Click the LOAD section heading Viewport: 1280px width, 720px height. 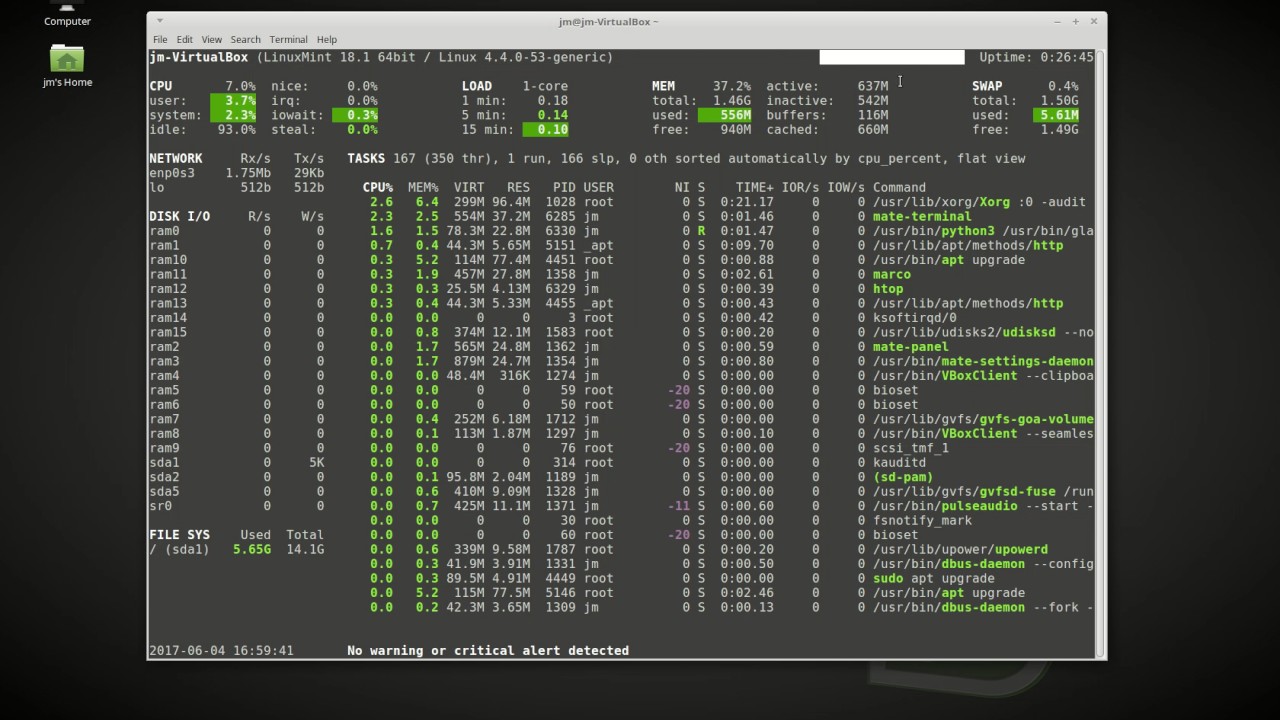(477, 86)
